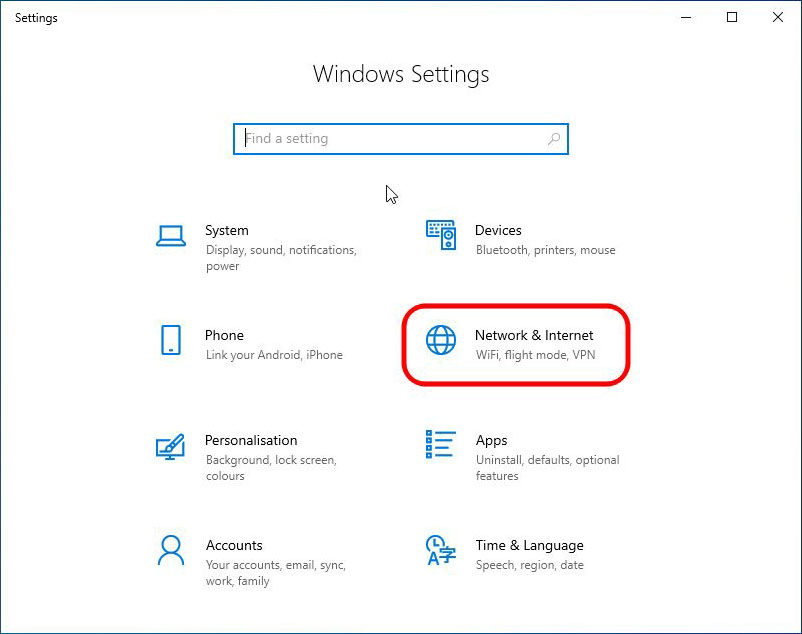Click the Time & Language icon
The height and width of the screenshot is (634, 802).
pos(441,550)
